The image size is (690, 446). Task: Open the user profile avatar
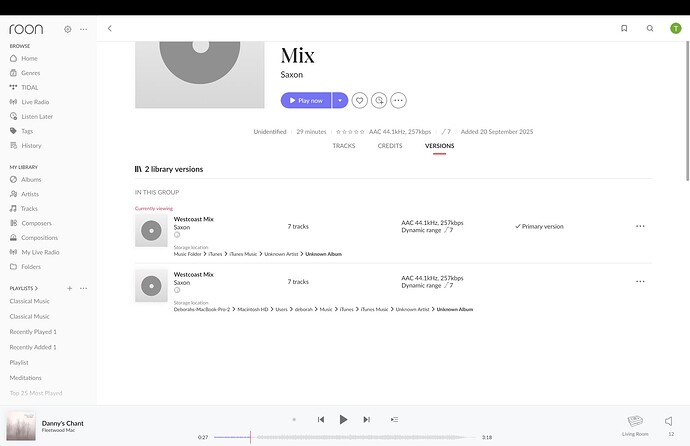675,28
